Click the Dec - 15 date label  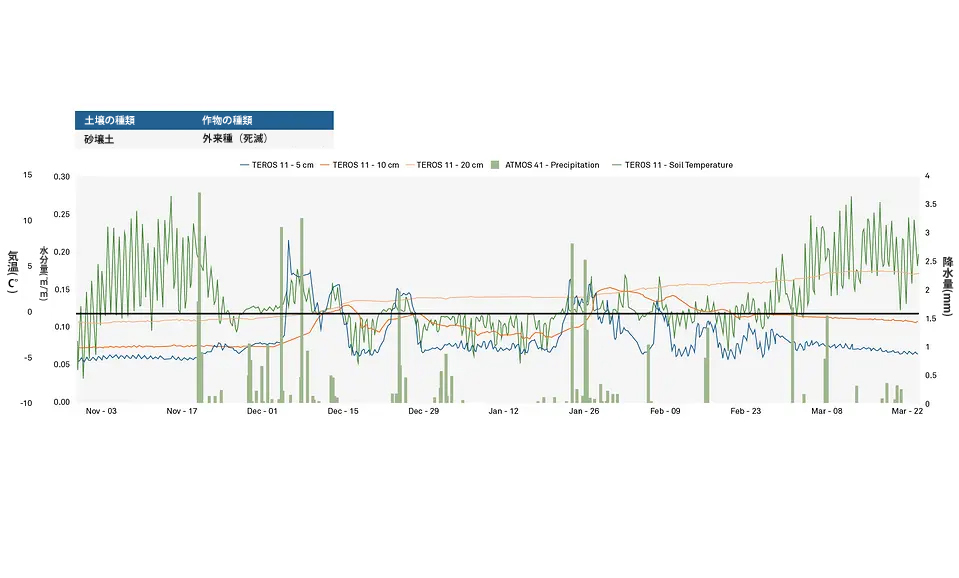pos(342,411)
